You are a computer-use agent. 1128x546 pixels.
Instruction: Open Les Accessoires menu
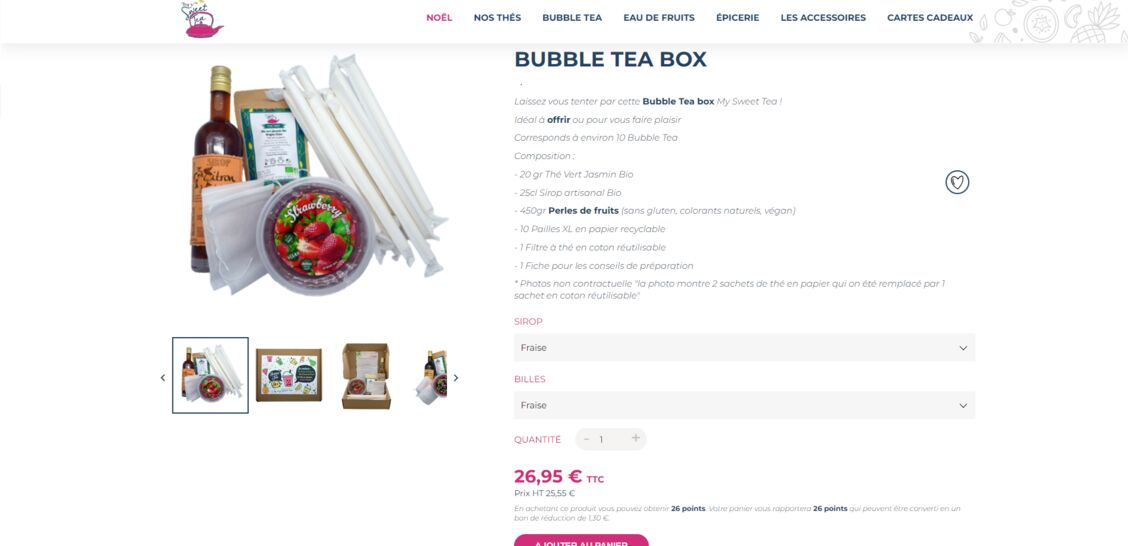pyautogui.click(x=823, y=18)
